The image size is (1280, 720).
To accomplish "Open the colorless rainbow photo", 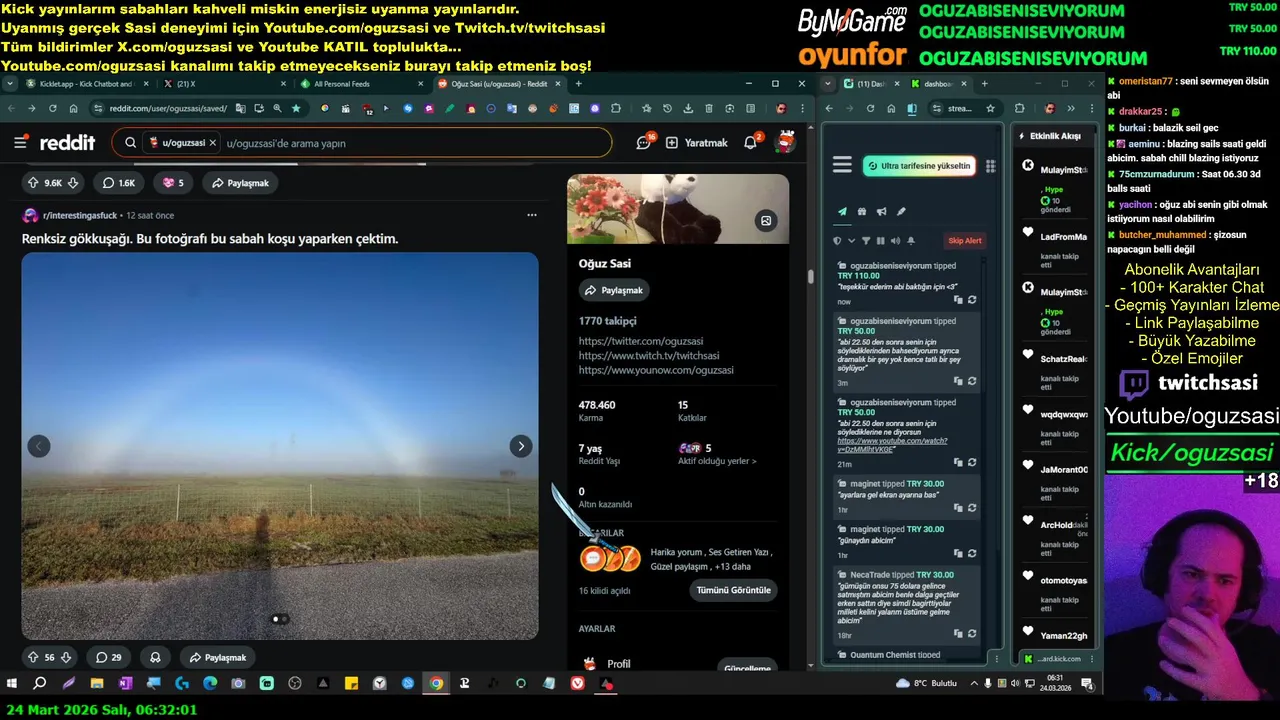I will click(x=280, y=445).
